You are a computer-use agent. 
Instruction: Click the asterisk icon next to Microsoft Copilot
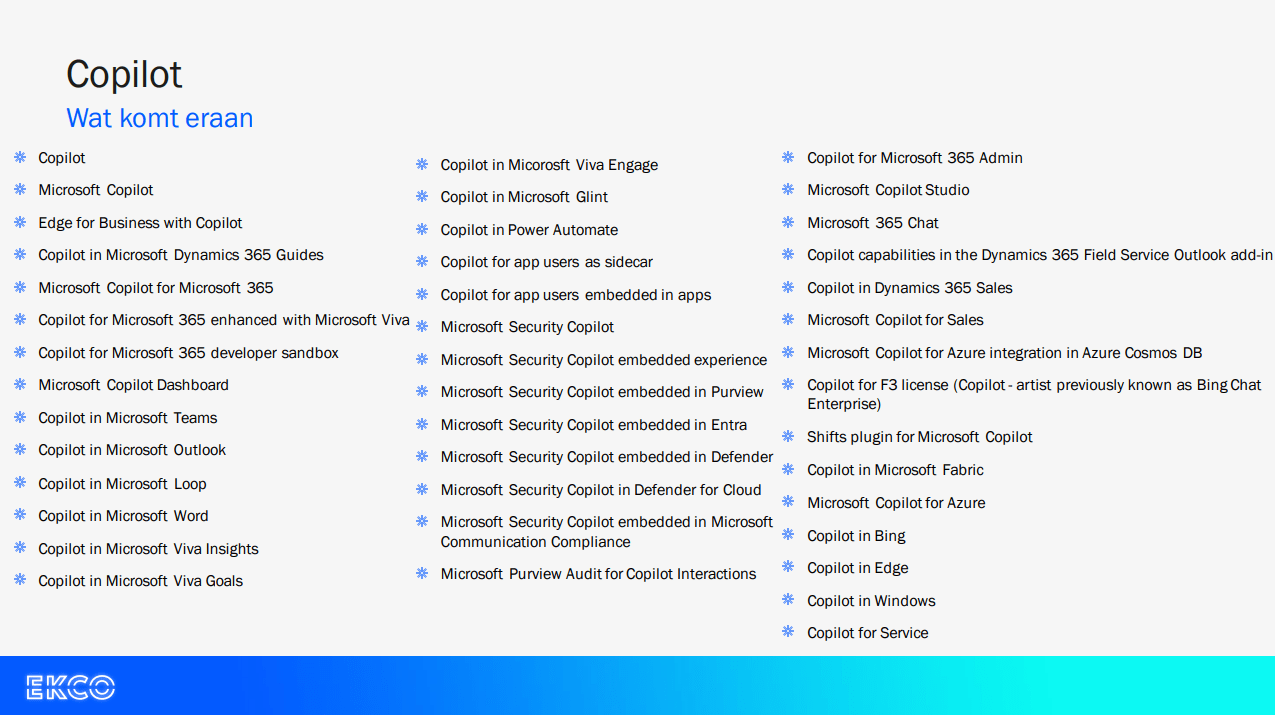point(18,190)
